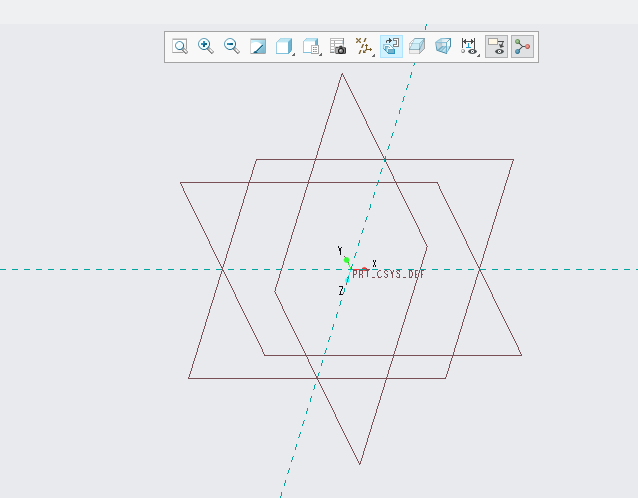This screenshot has height=498, width=638.
Task: Open the Annotation Display dimension-eye dropdown
Action: [470, 46]
